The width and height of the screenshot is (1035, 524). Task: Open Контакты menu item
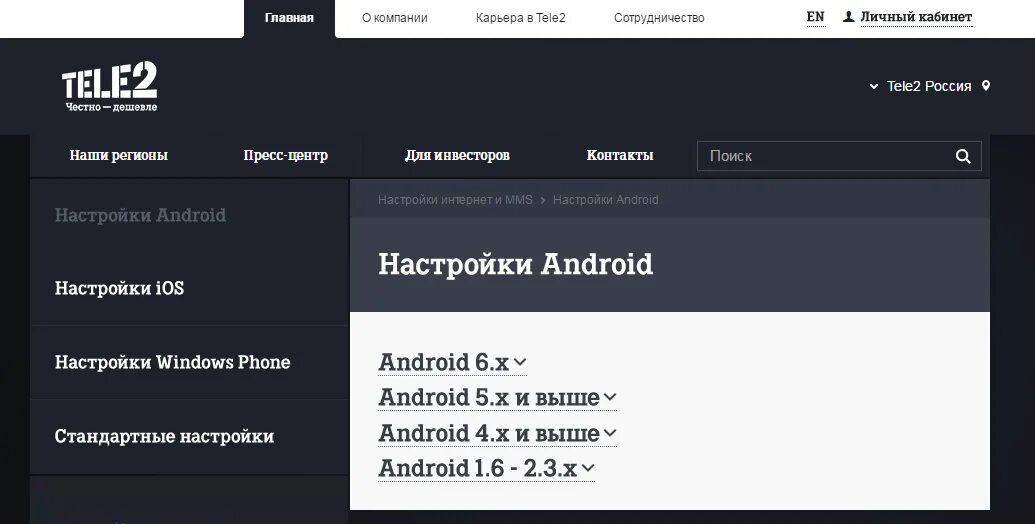(x=620, y=156)
